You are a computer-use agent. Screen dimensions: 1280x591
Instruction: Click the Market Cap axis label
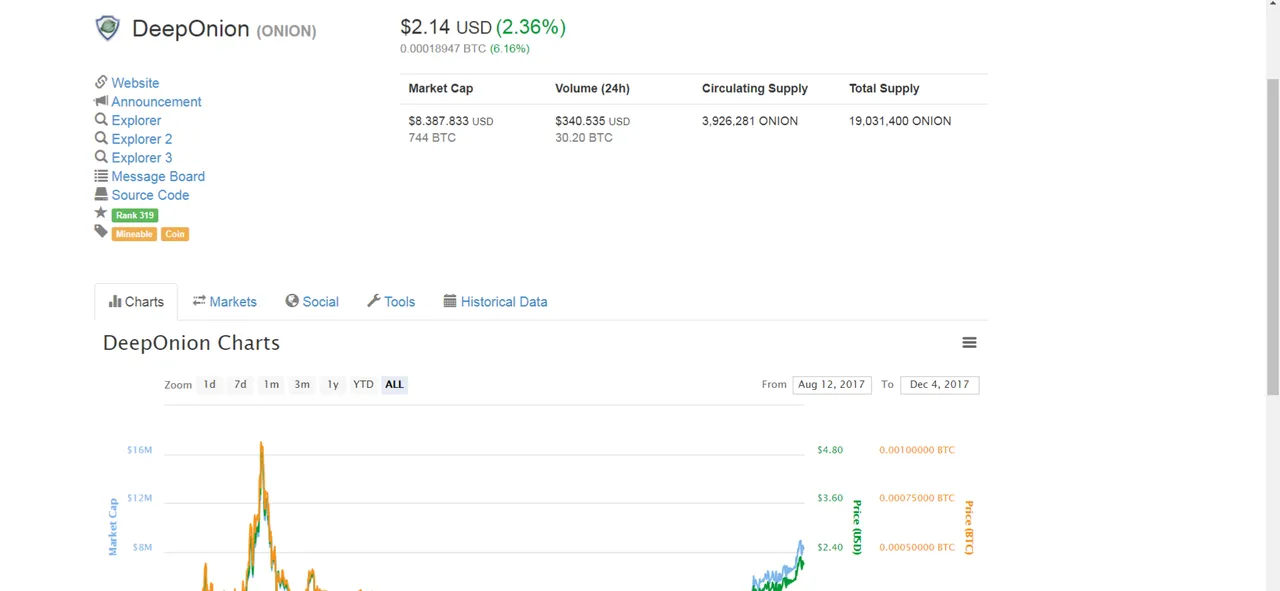[x=113, y=527]
